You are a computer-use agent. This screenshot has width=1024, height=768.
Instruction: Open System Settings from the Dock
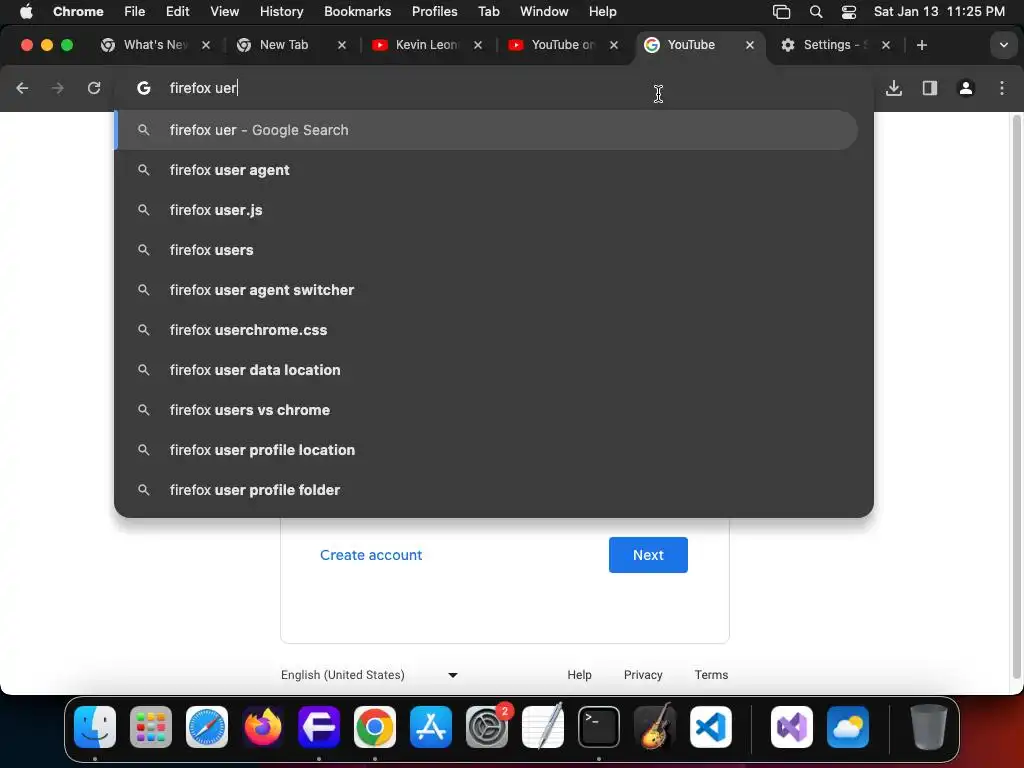(487, 727)
